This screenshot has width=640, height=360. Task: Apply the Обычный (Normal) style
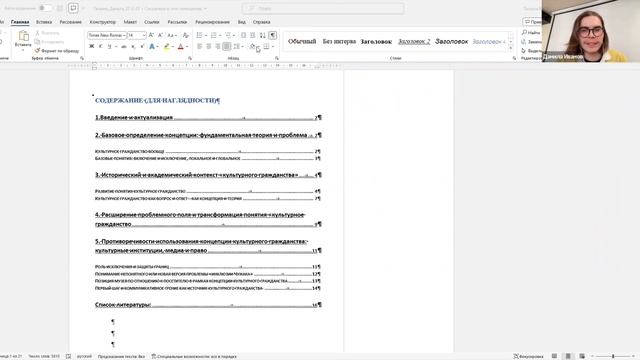coord(302,41)
